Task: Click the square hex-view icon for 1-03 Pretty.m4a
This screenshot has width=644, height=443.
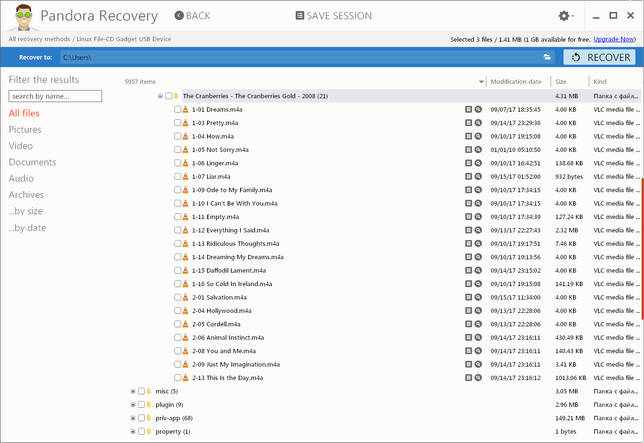Action: coord(468,123)
